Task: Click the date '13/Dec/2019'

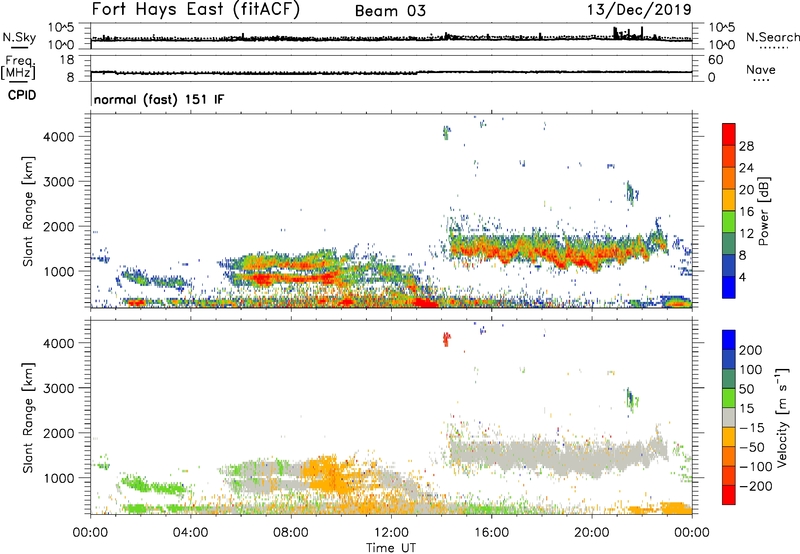Action: point(639,10)
